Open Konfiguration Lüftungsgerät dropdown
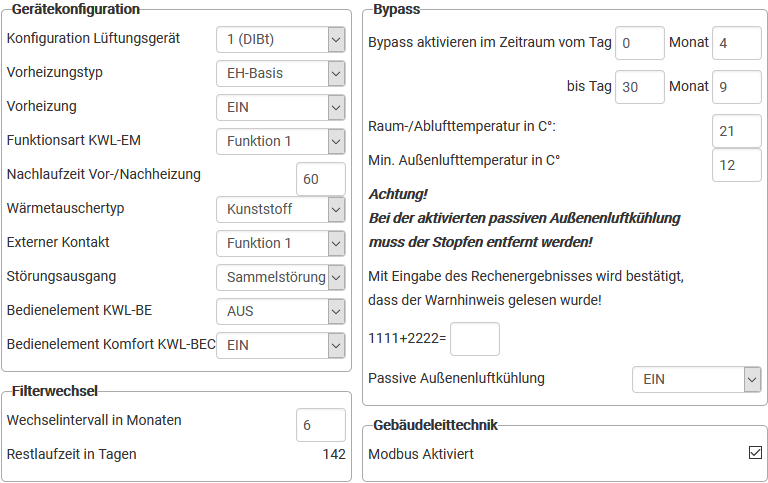Screen dimensions: 768x483 coord(281,39)
